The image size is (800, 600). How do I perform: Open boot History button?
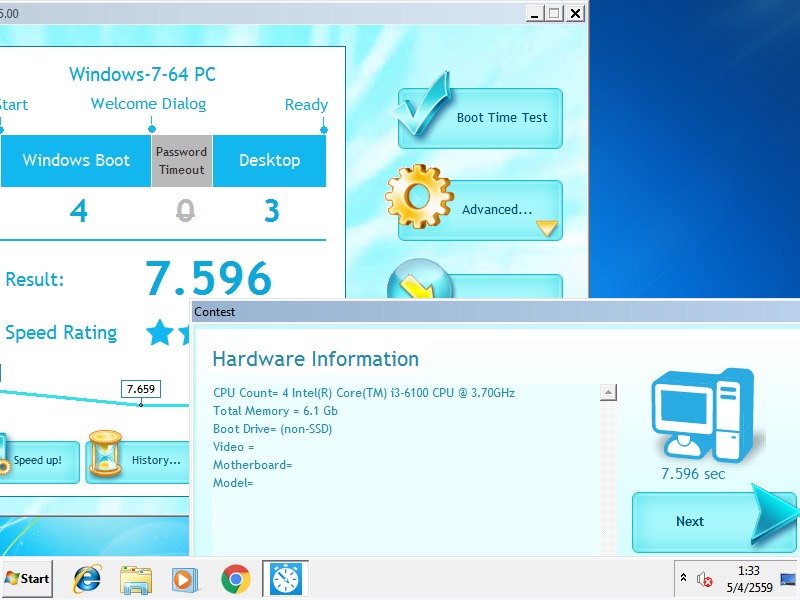tap(138, 462)
